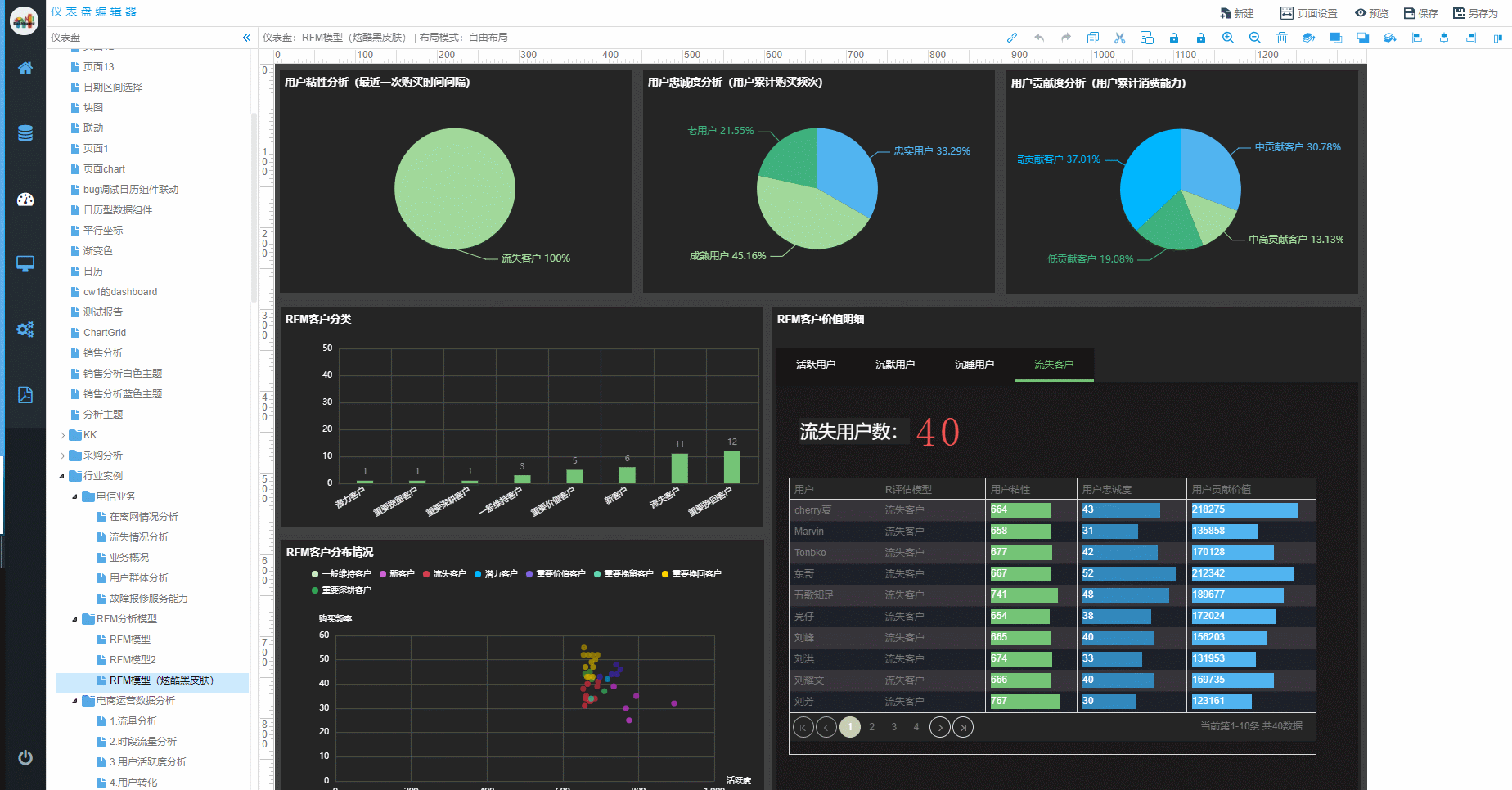Click the PDF document sidebar icon

[25, 395]
